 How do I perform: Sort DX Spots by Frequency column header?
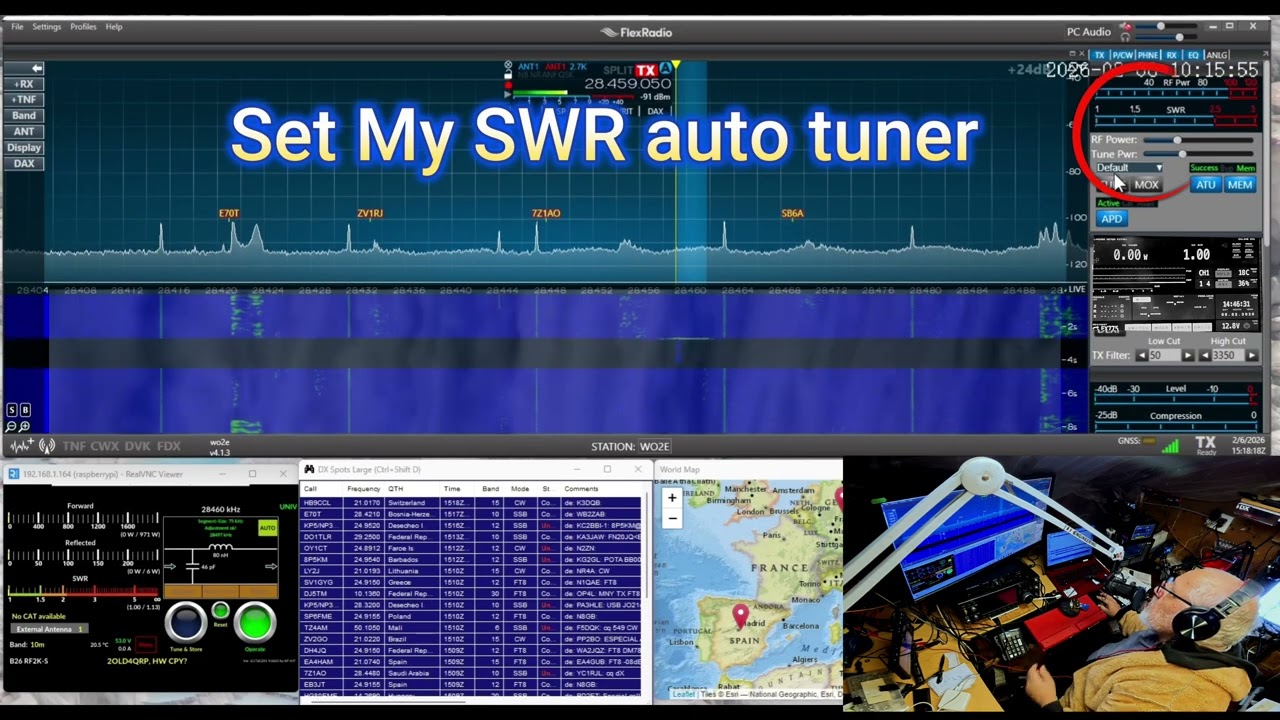[x=363, y=489]
